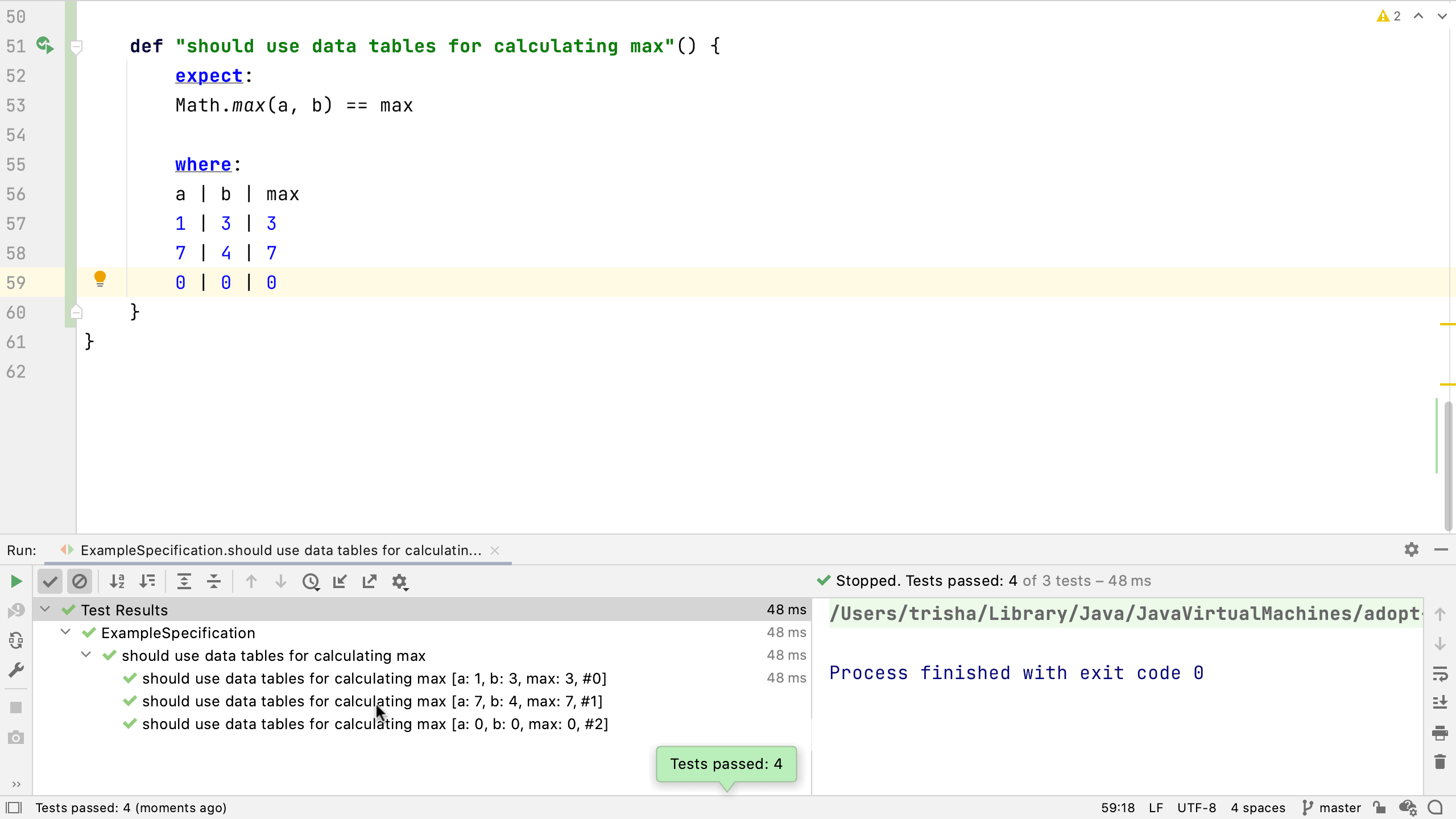Image resolution: width=1456 pixels, height=819 pixels.
Task: Collapse 'should use data tables' test node
Action: [86, 655]
